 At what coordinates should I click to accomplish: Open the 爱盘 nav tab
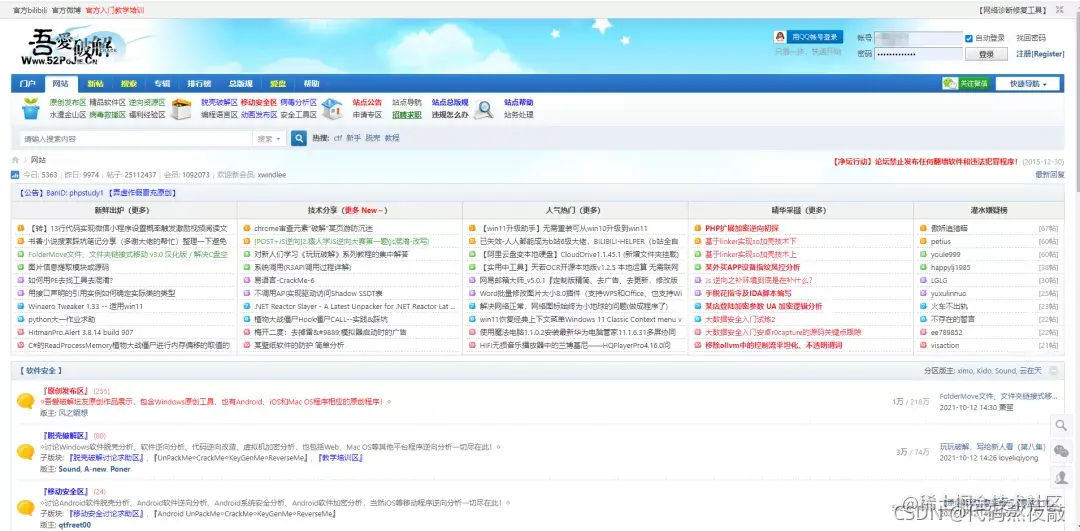(278, 83)
